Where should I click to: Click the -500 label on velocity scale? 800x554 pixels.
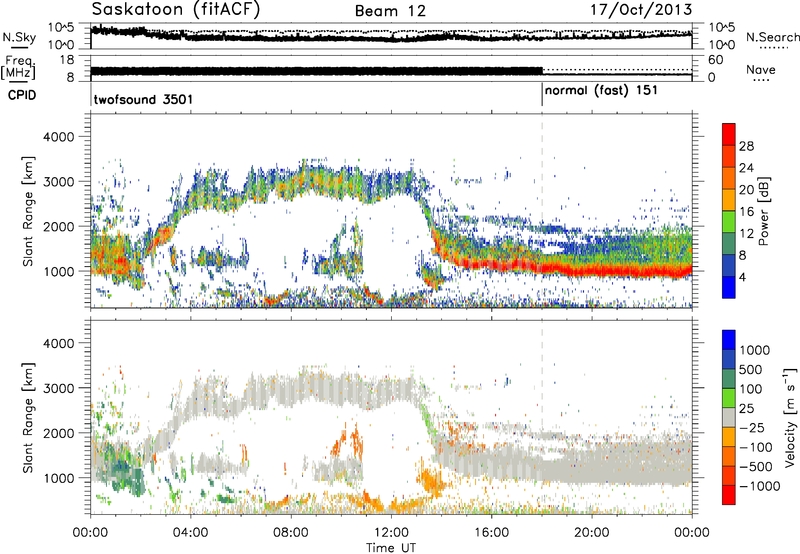pyautogui.click(x=755, y=467)
